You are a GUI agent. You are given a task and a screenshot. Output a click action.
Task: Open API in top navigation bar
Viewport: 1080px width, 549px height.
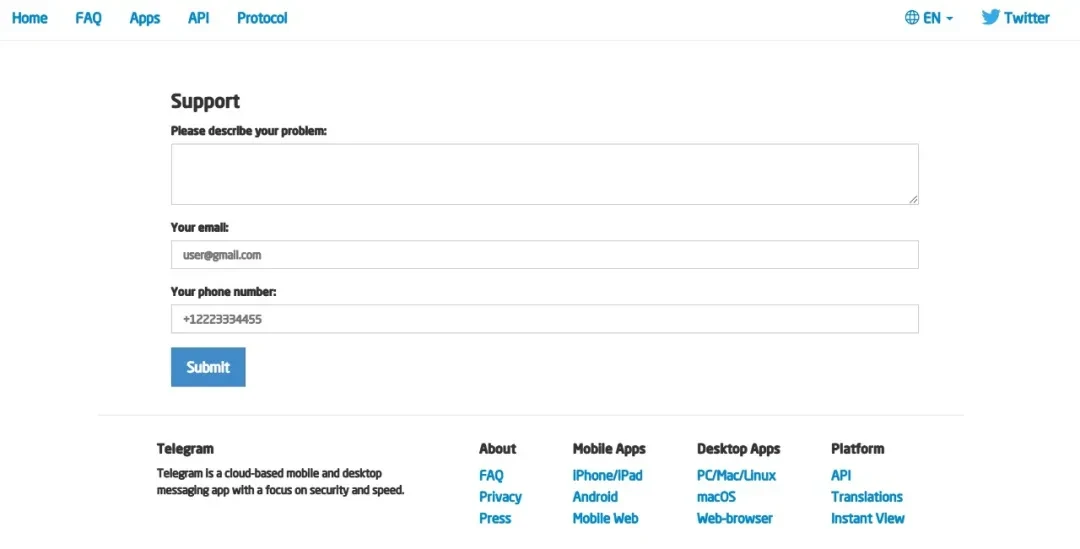click(x=198, y=18)
